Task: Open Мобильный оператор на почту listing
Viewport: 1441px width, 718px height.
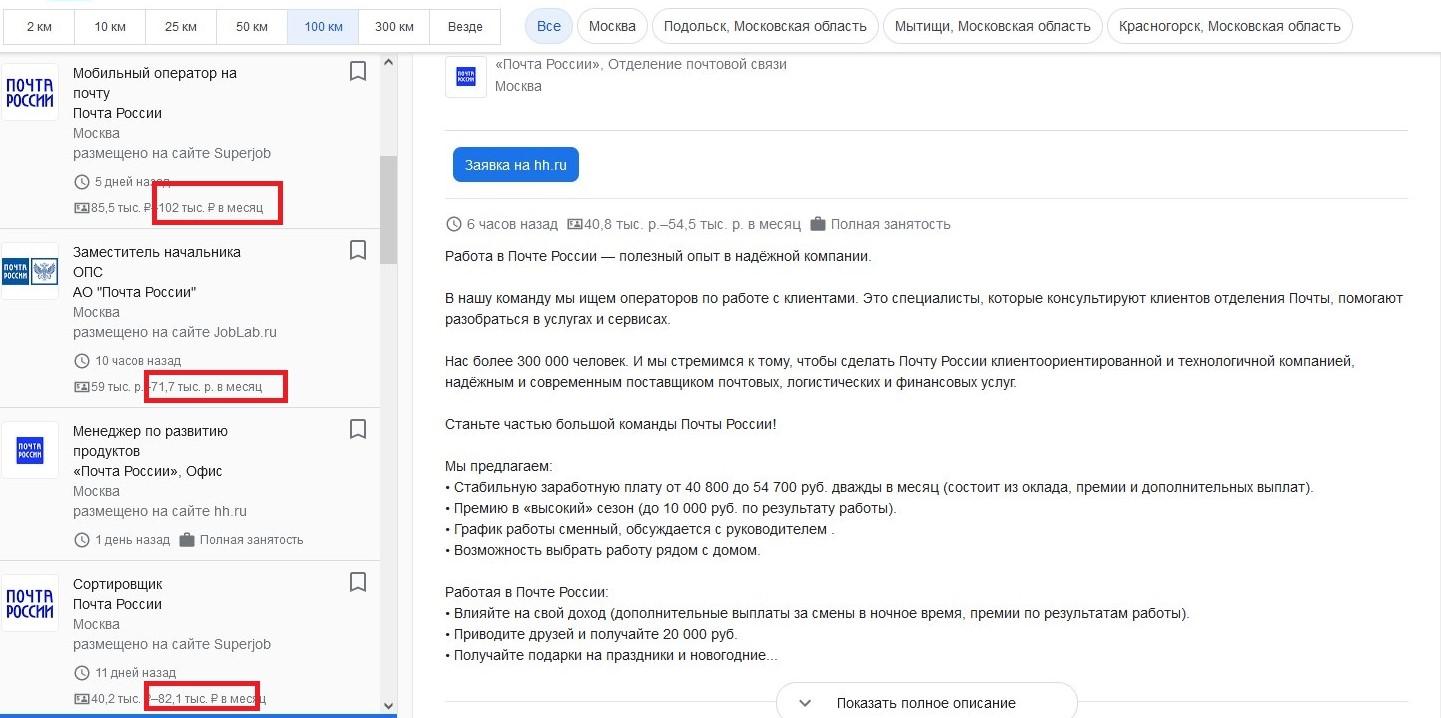Action: pos(190,139)
